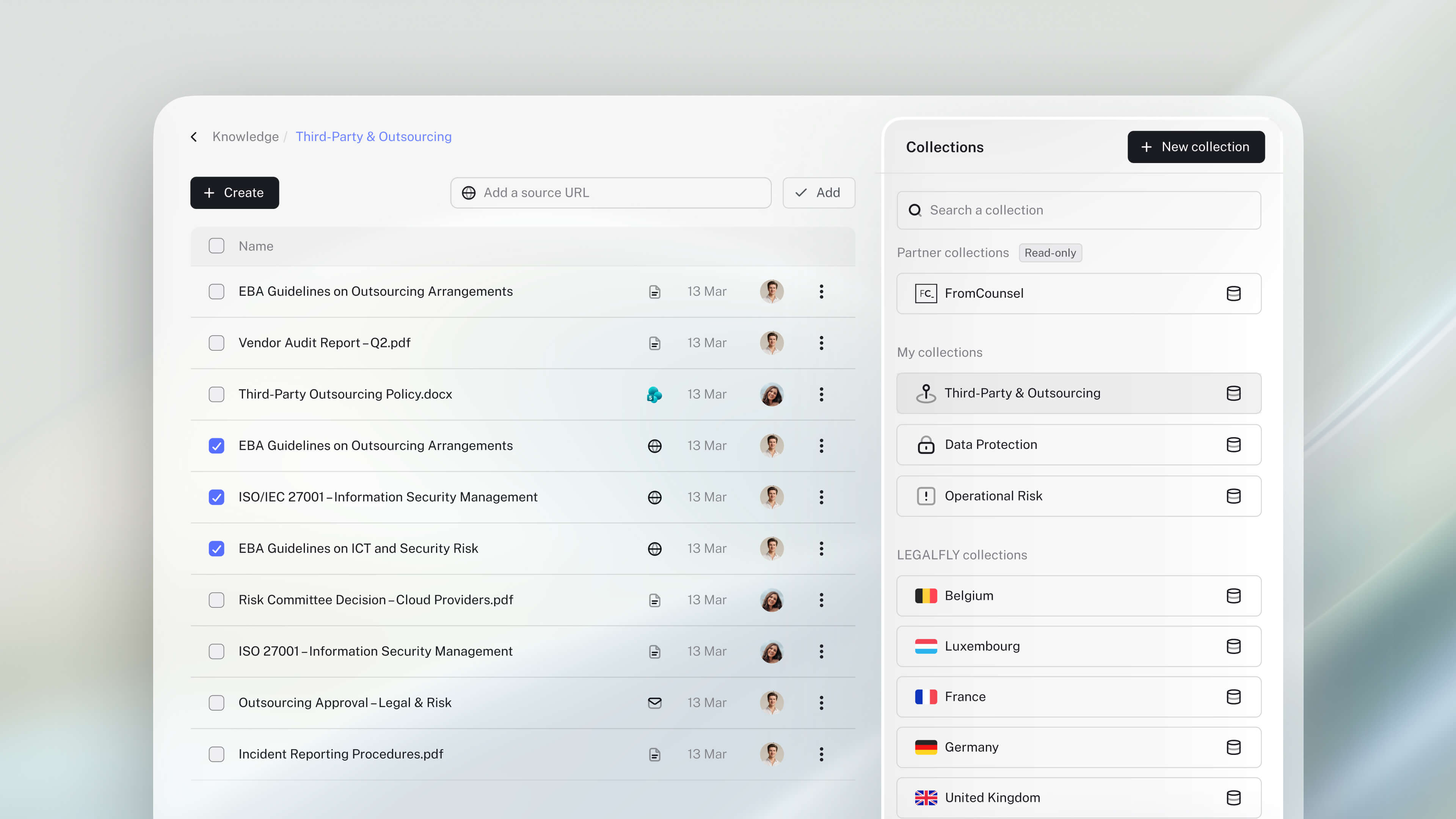Open the Operational Risk collection
The image size is (1456, 819).
click(993, 496)
